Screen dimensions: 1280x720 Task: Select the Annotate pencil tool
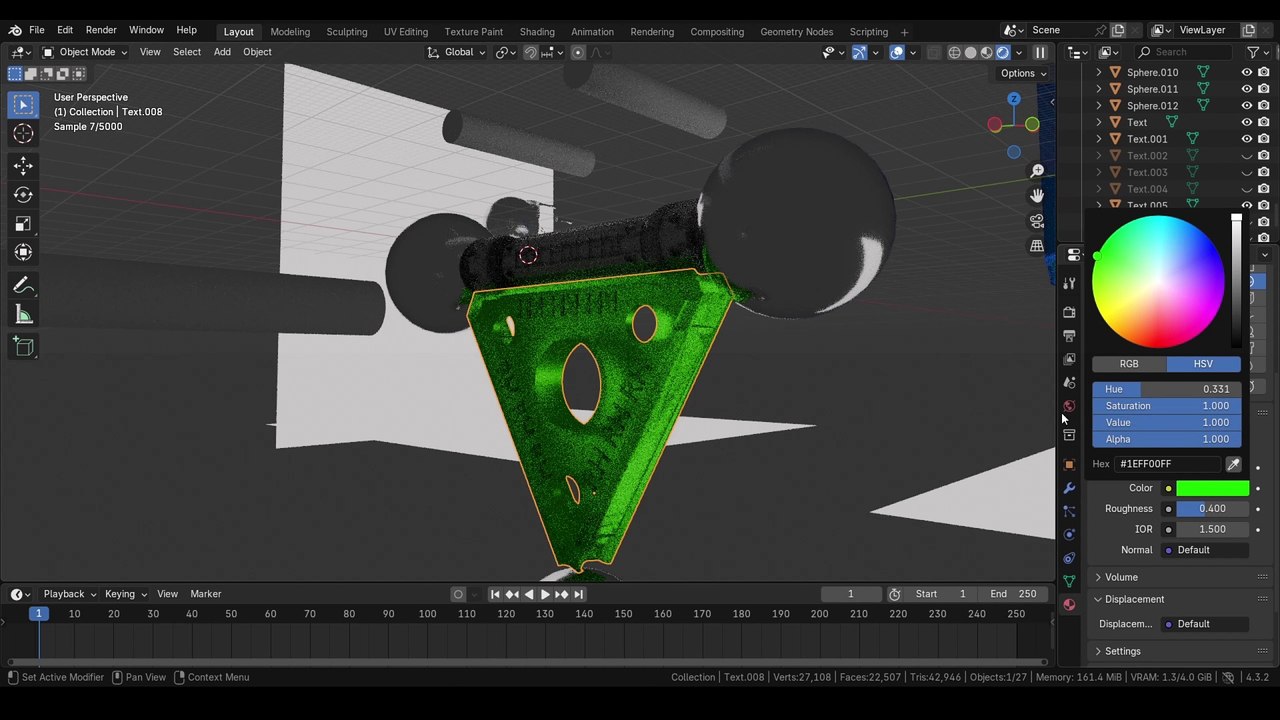point(24,286)
